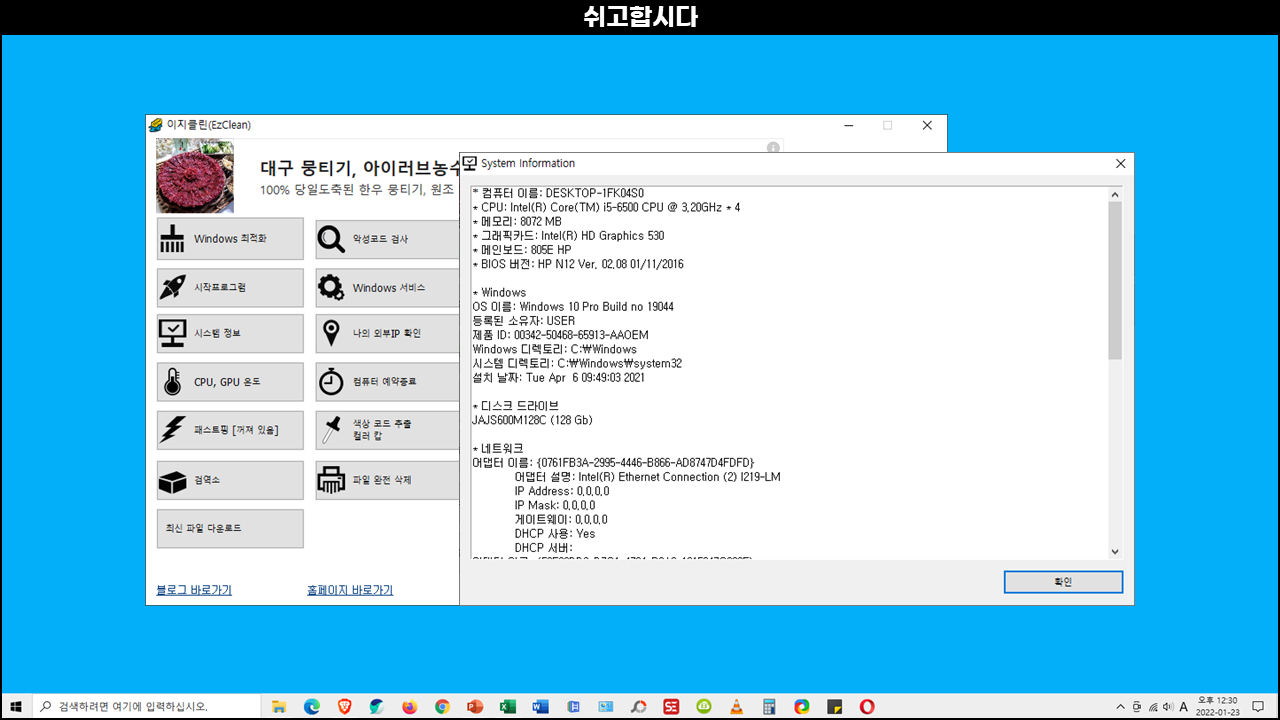1280x720 pixels.
Task: Click the meat advertisement thumbnail in EzClean
Action: (195, 176)
